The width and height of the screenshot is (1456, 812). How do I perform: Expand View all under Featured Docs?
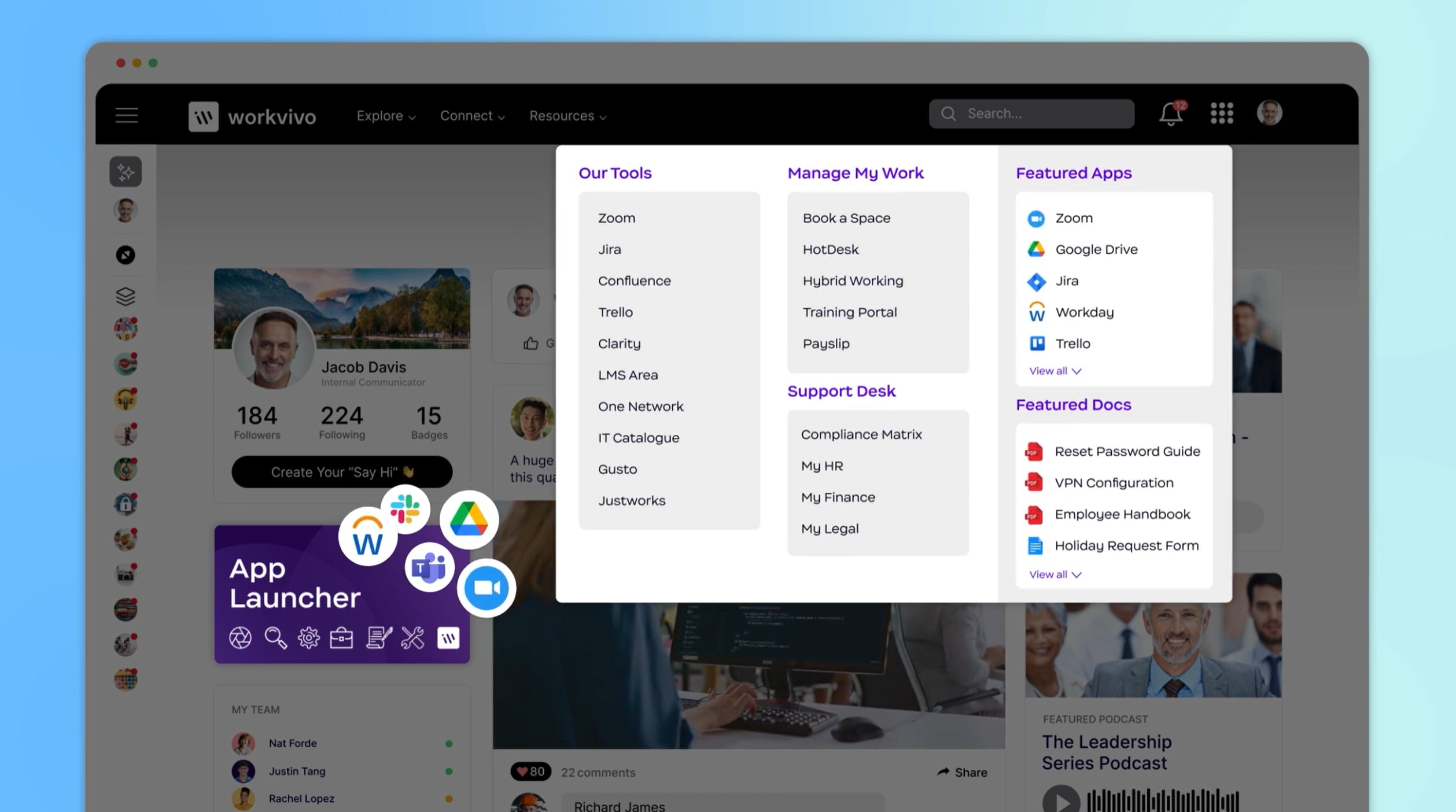pyautogui.click(x=1055, y=575)
